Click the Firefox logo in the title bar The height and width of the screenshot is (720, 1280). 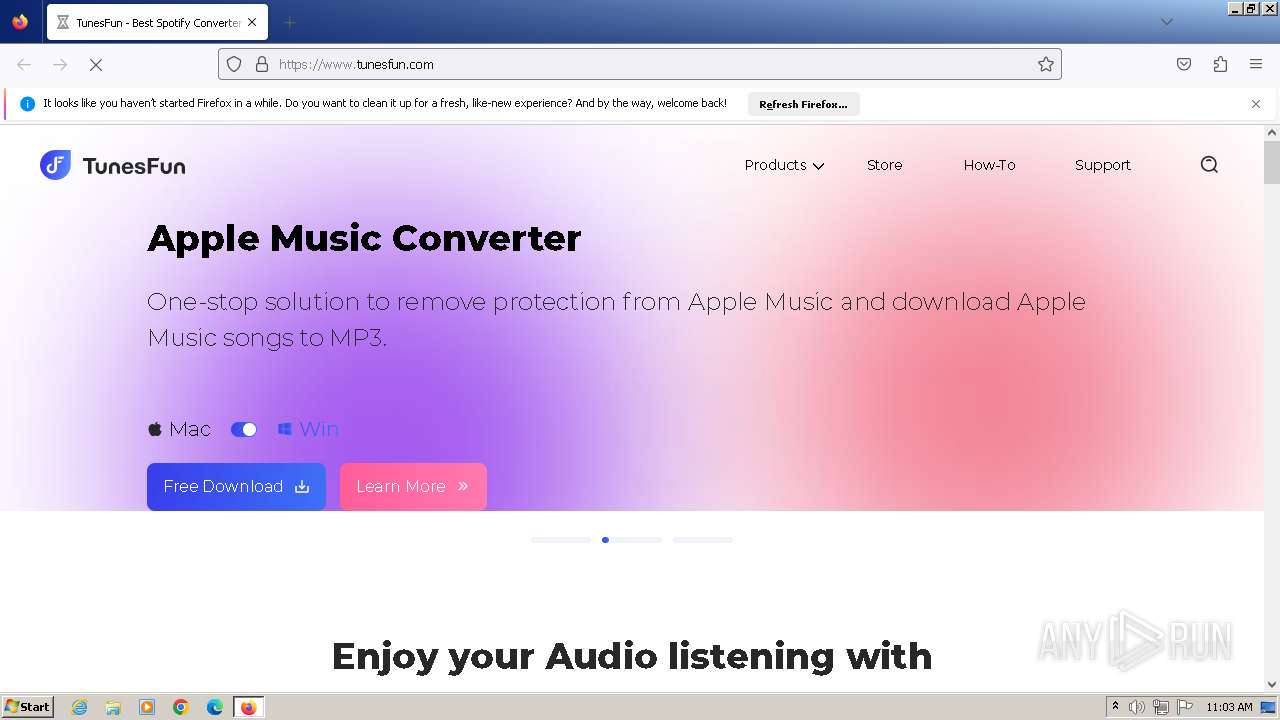tap(20, 21)
